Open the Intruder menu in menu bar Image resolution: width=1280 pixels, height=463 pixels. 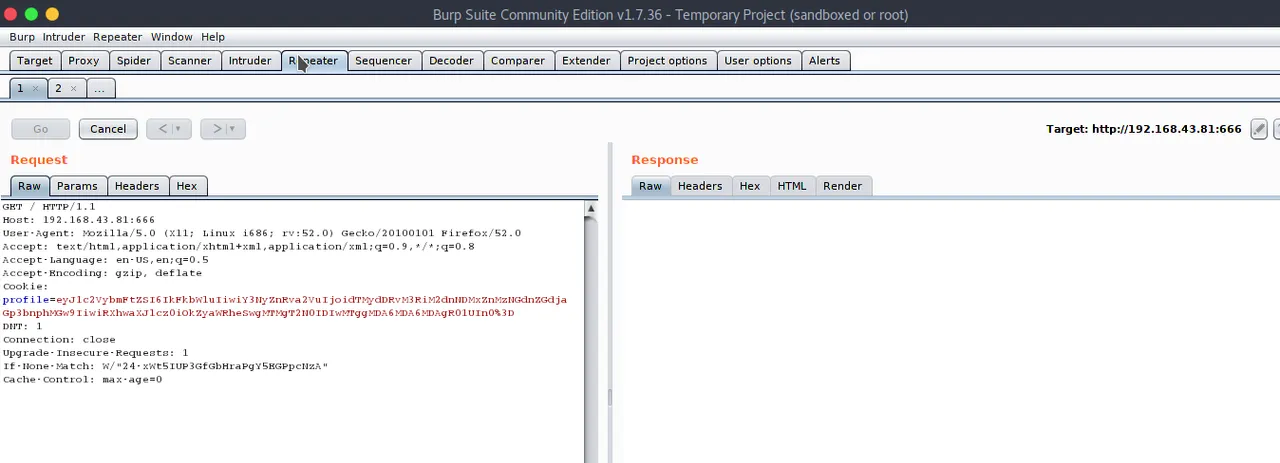coord(64,37)
